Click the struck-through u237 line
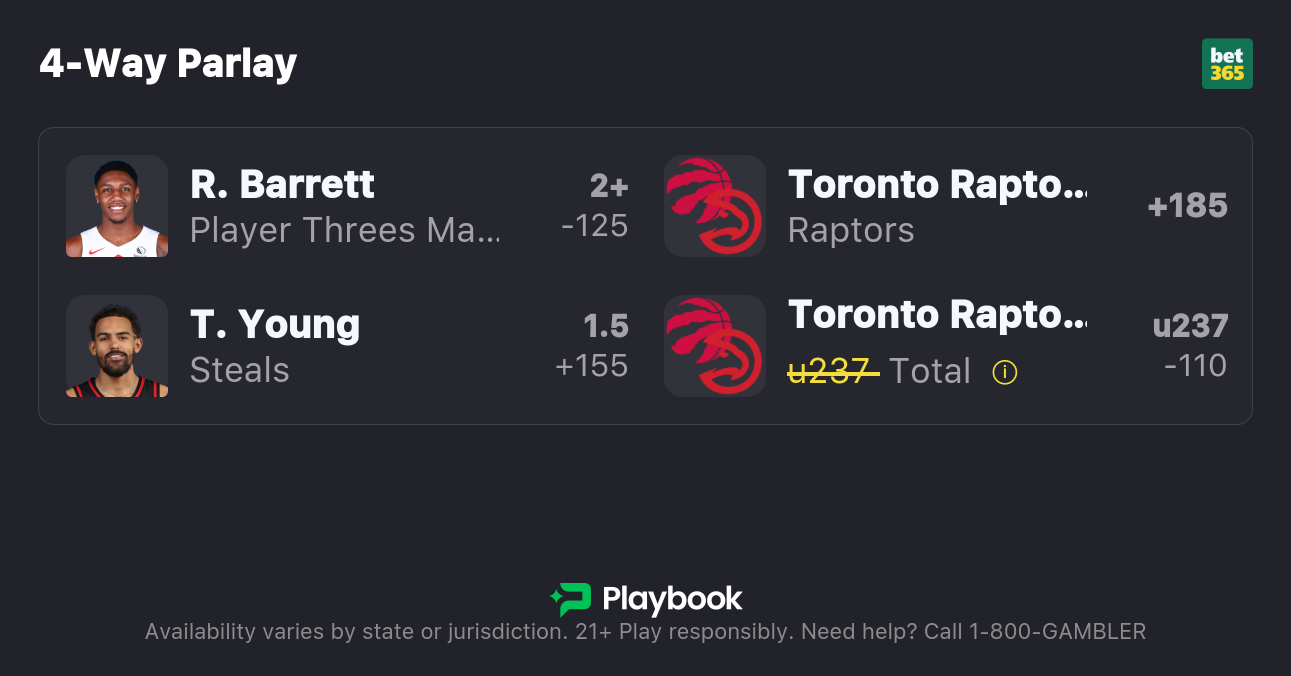The image size is (1291, 676). pos(833,371)
